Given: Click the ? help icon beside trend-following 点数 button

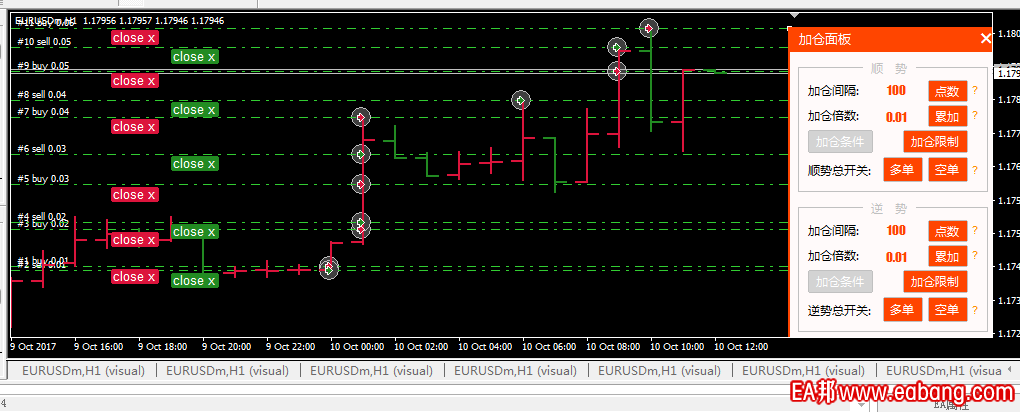Looking at the screenshot, I should click(974, 91).
